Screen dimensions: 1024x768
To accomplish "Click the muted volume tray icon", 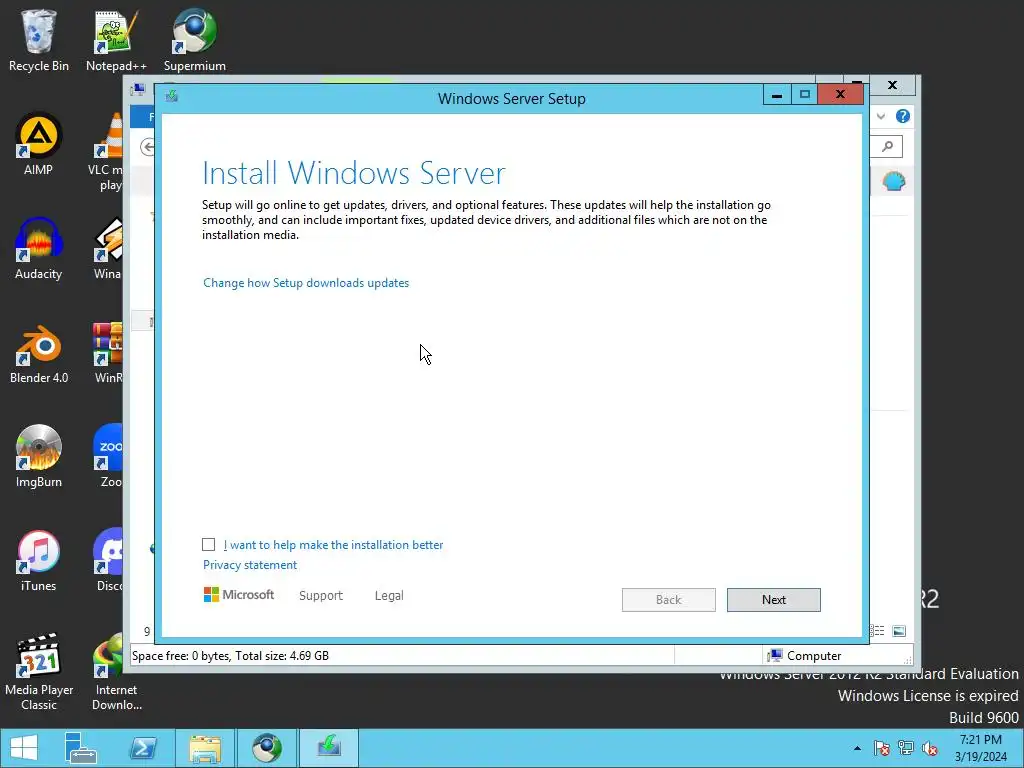I will coord(930,748).
